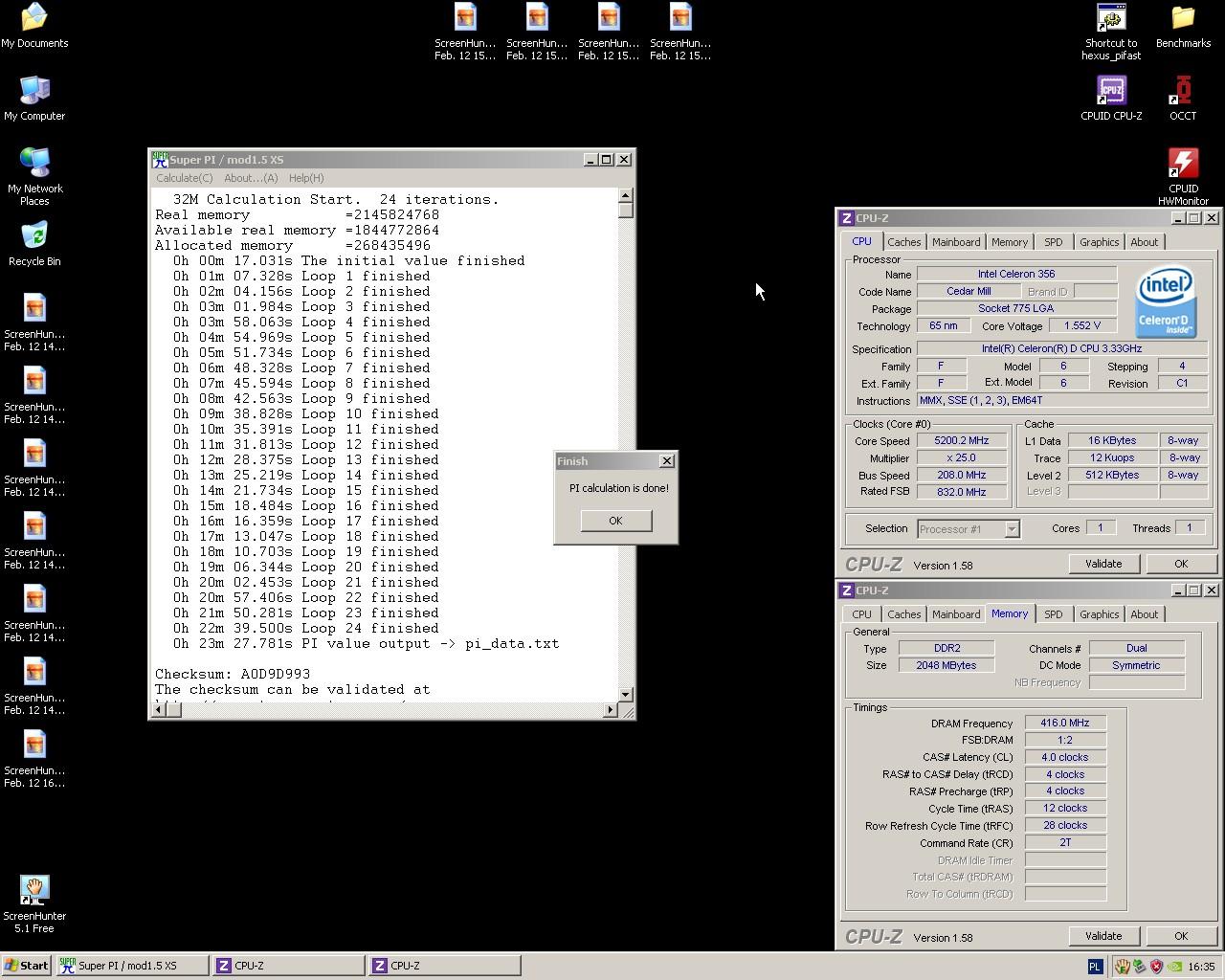Click OK in the memory-timings CPU-Z window
Viewport: 1225px width, 980px height.
coord(1181,936)
